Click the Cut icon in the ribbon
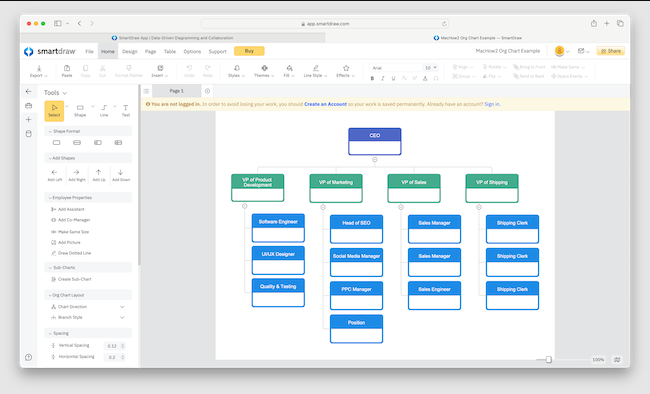 point(102,71)
